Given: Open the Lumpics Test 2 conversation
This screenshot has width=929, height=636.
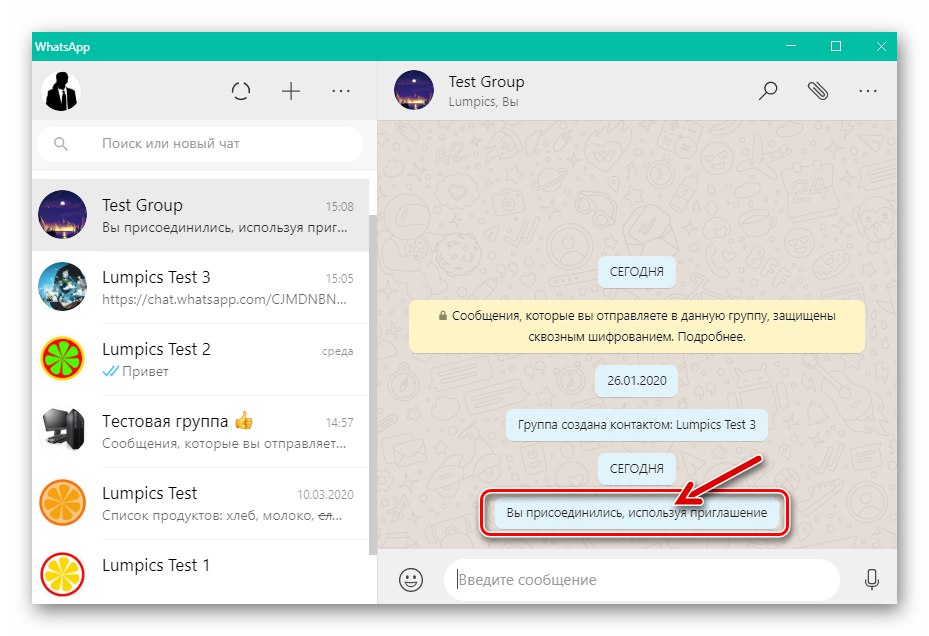Looking at the screenshot, I should 200,359.
